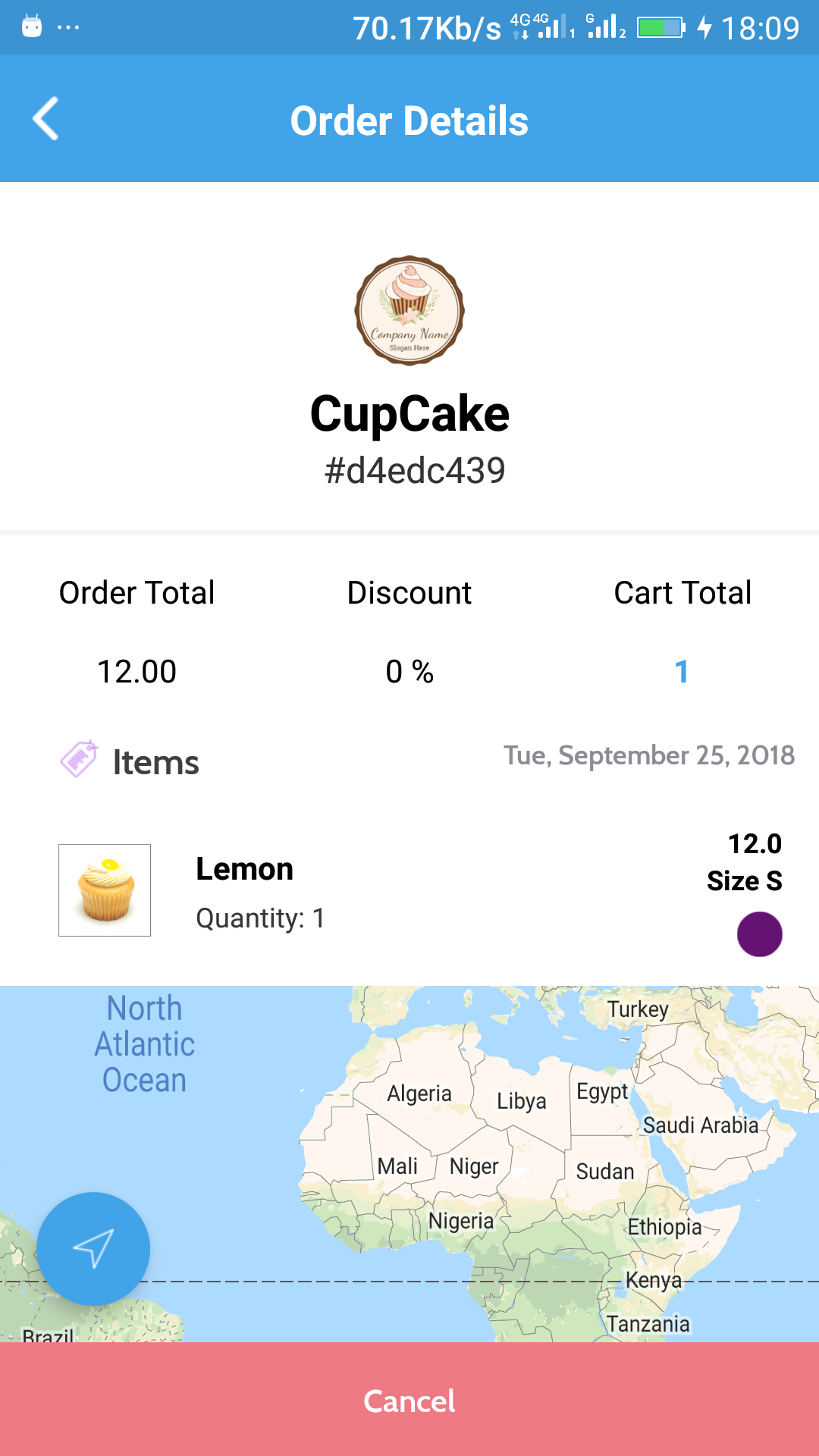Tap the Order Details title
819x1456 pixels.
tap(409, 121)
